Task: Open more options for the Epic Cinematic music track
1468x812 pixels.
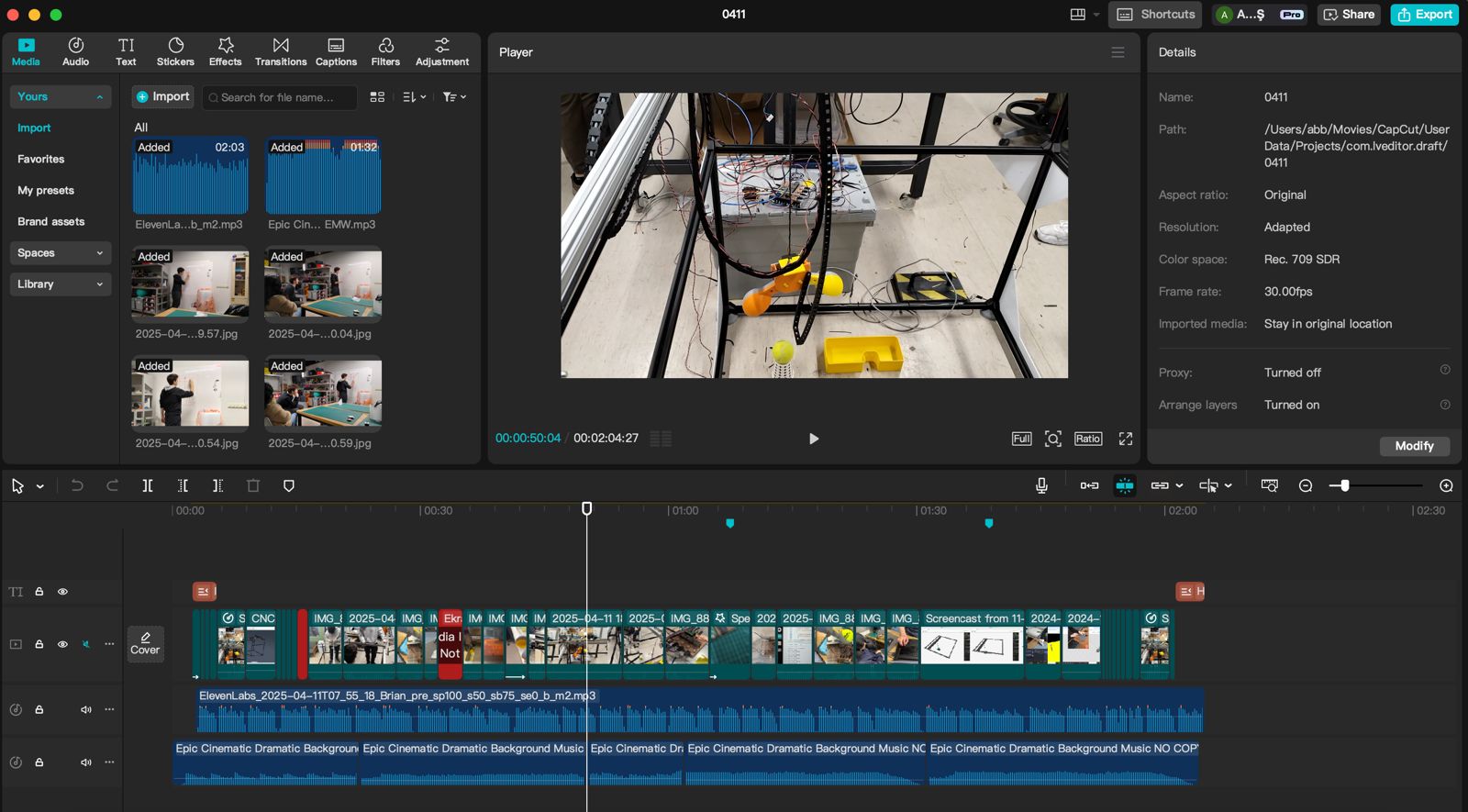Action: click(x=109, y=762)
